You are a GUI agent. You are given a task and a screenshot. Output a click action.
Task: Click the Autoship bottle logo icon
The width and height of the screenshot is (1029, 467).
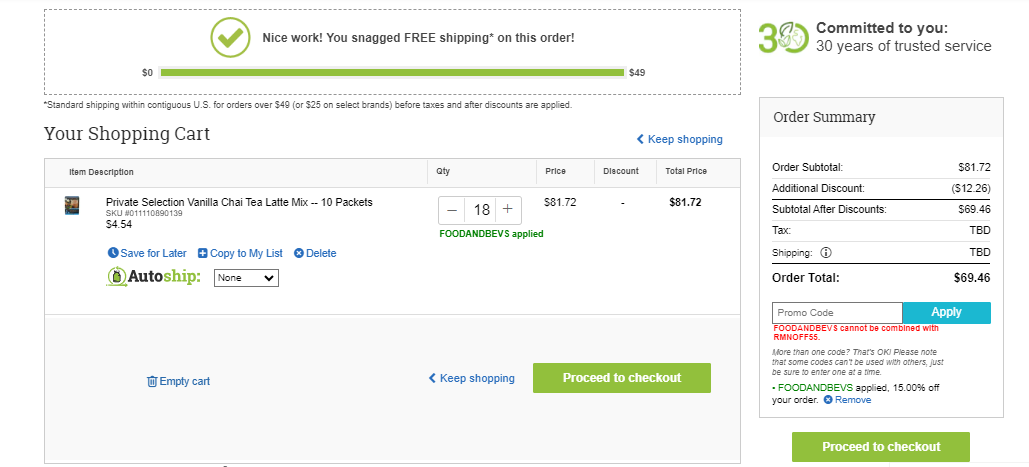tap(117, 277)
